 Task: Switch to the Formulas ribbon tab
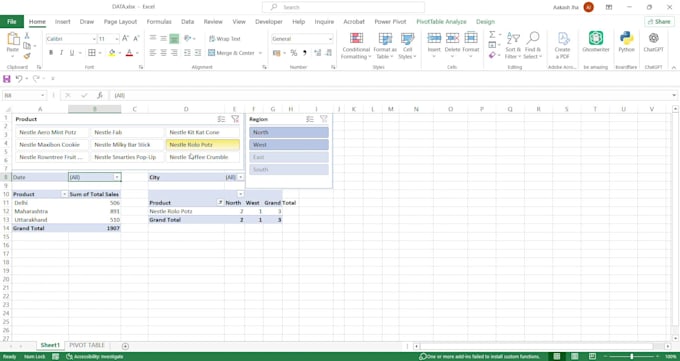(159, 21)
